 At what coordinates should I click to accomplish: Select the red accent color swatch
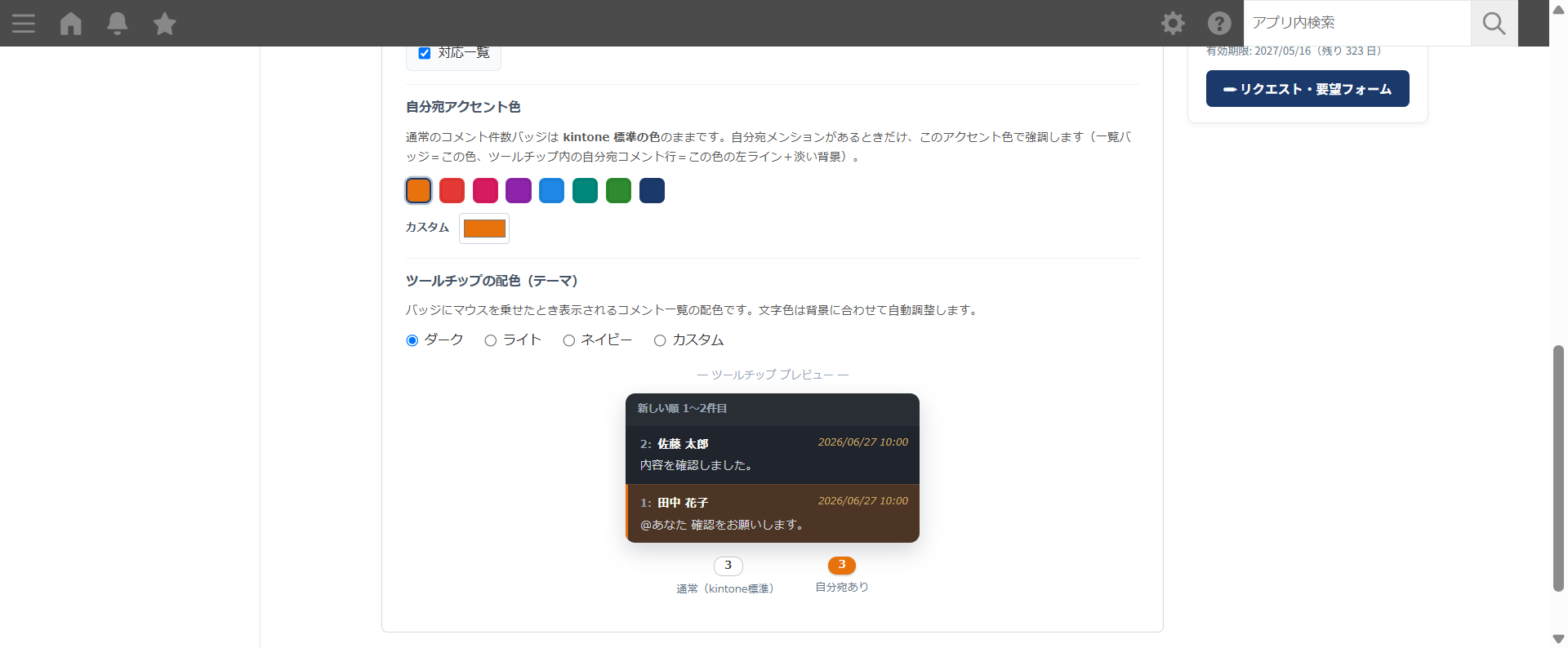coord(452,190)
